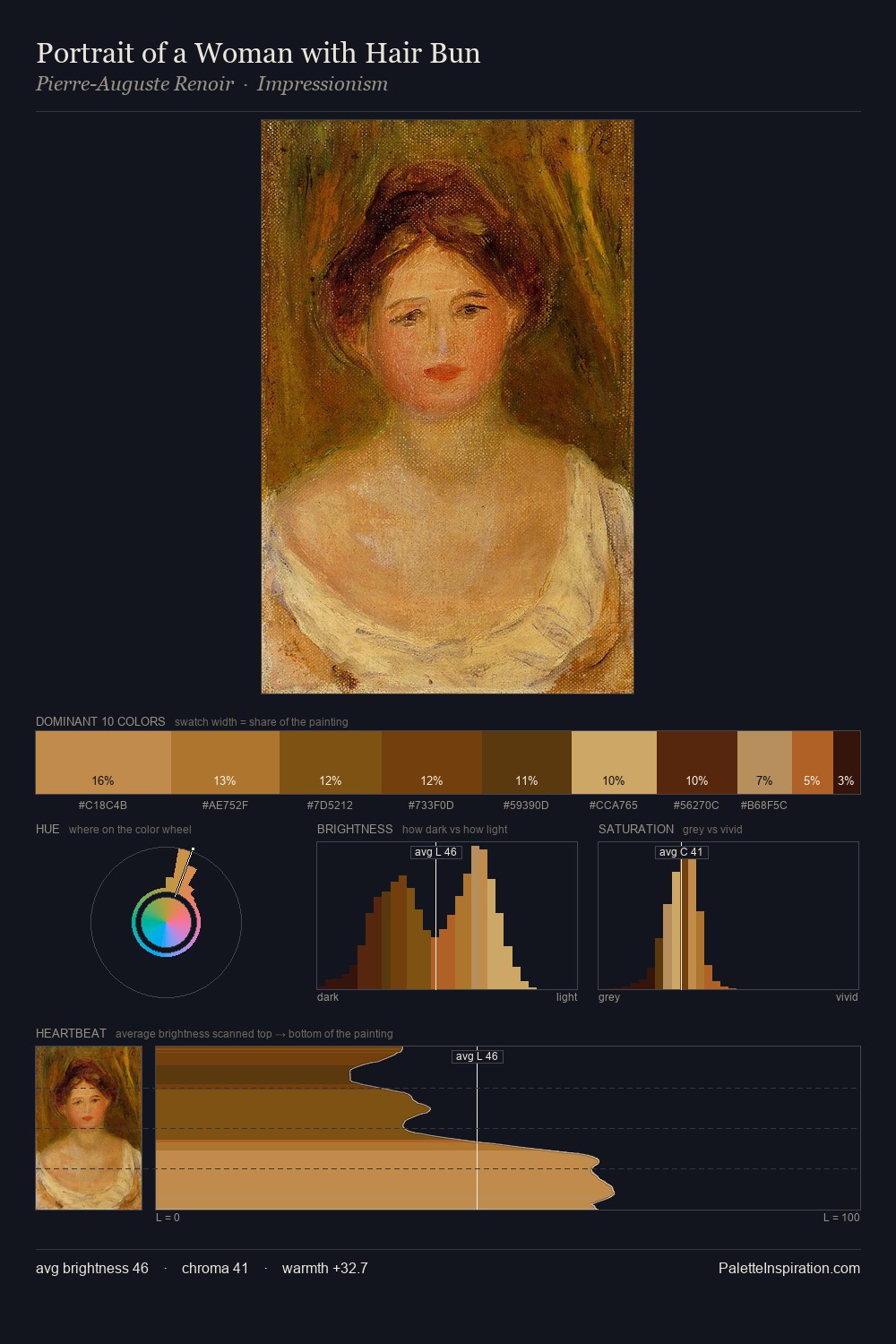Screen dimensions: 896x1344
Task: Click the #59390D hex code label
Action: coord(527,806)
